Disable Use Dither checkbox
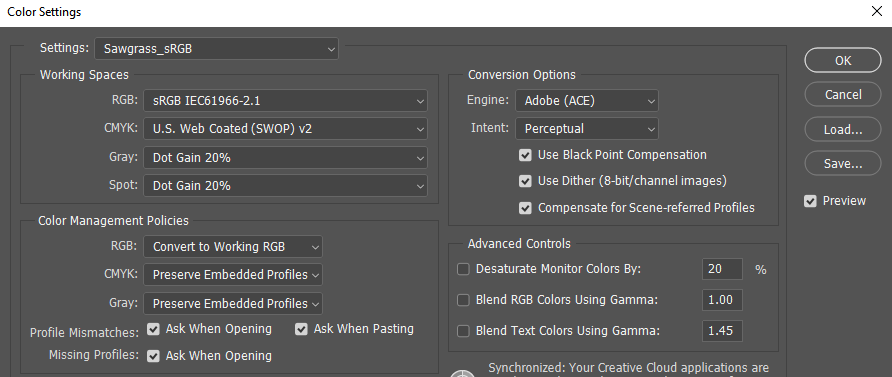The image size is (892, 377). tap(525, 181)
